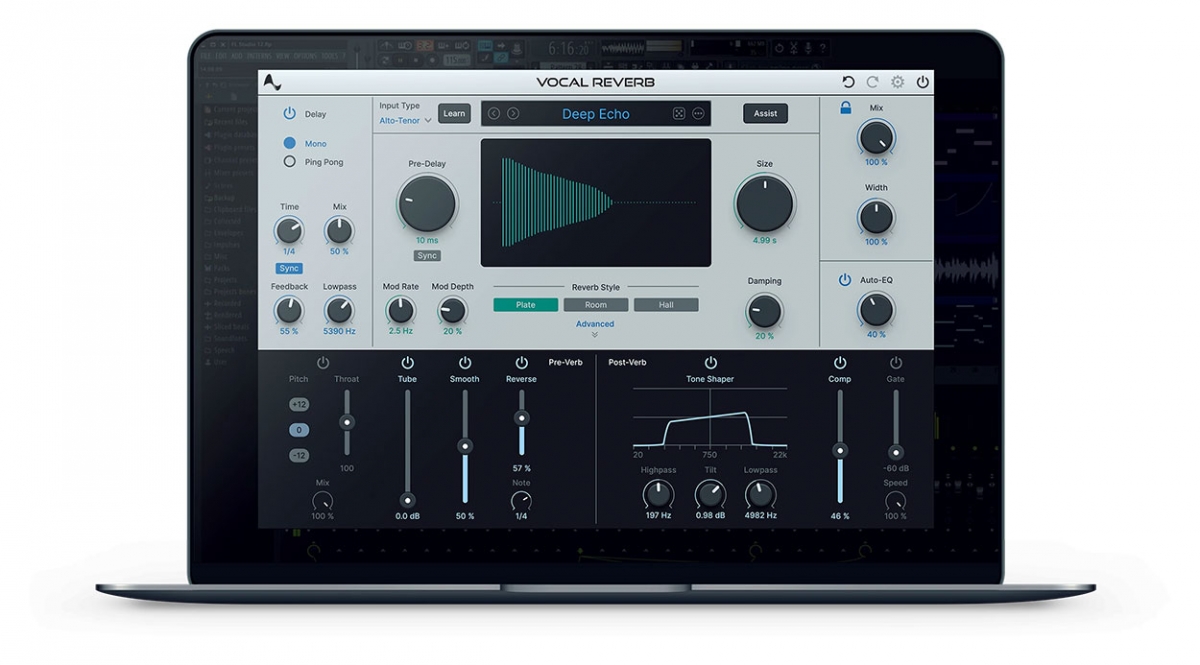Viewport: 1200px width, 665px height.
Task: Click the Assist button
Action: click(766, 113)
